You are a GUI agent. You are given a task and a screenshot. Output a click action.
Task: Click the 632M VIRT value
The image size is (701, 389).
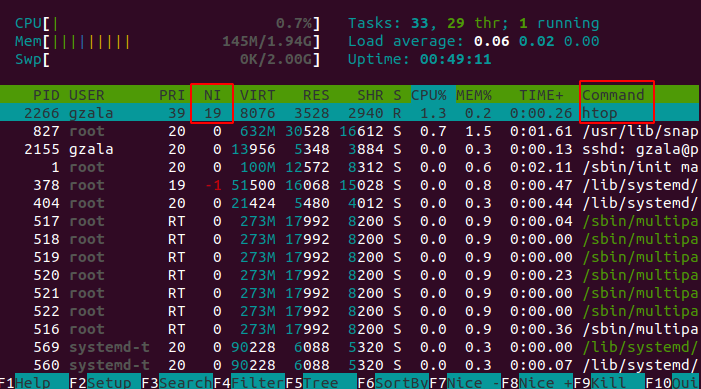coord(258,131)
